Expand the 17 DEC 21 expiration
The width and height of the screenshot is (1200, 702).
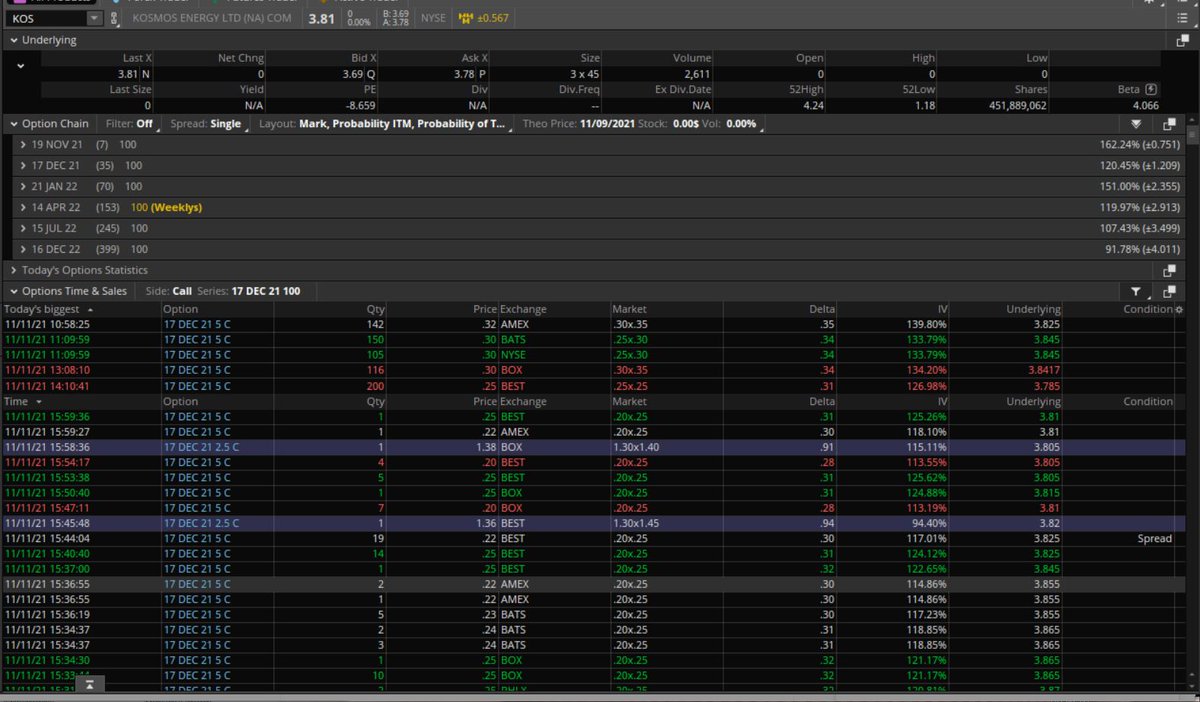[24, 165]
